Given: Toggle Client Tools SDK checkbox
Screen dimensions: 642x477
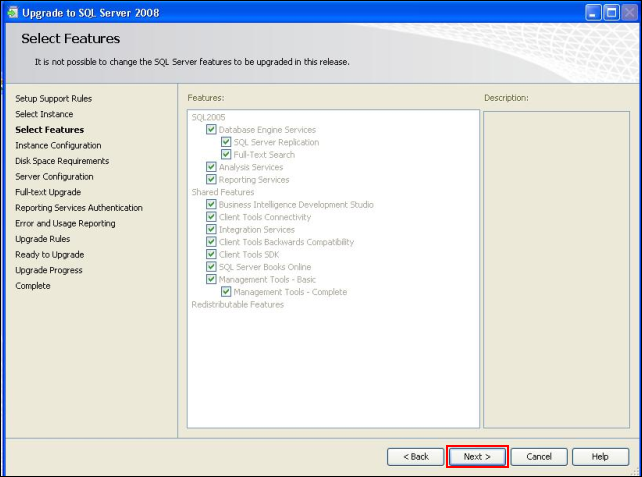Looking at the screenshot, I should coord(211,254).
